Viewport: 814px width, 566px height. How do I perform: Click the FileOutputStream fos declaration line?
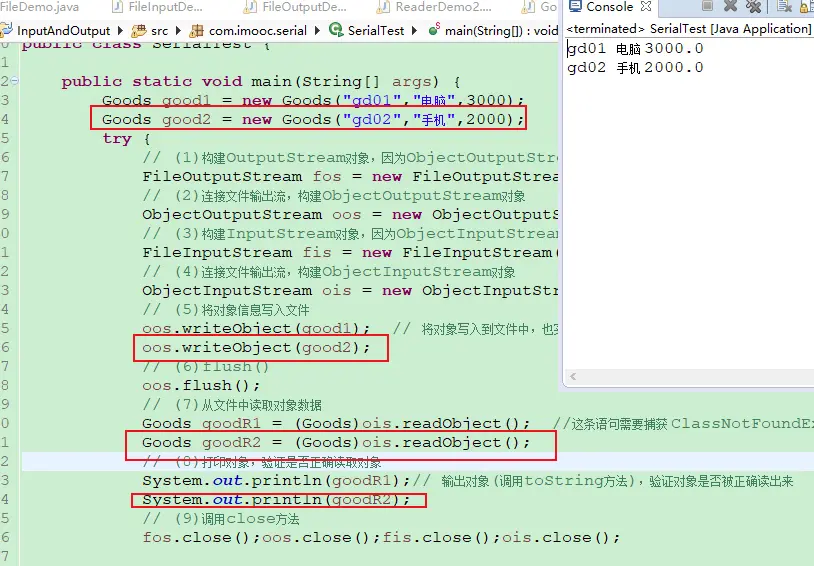350,177
